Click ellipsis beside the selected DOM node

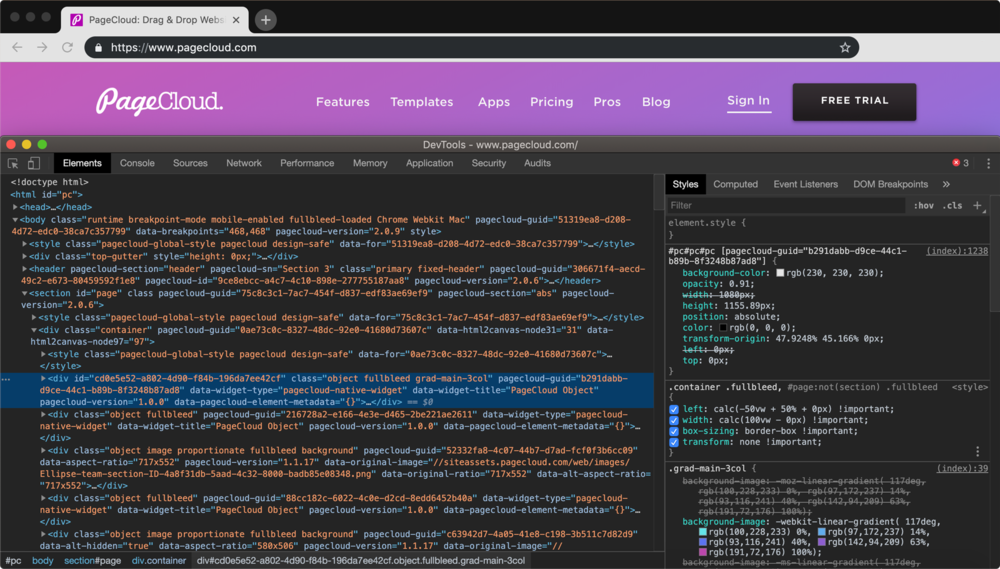click(6, 379)
